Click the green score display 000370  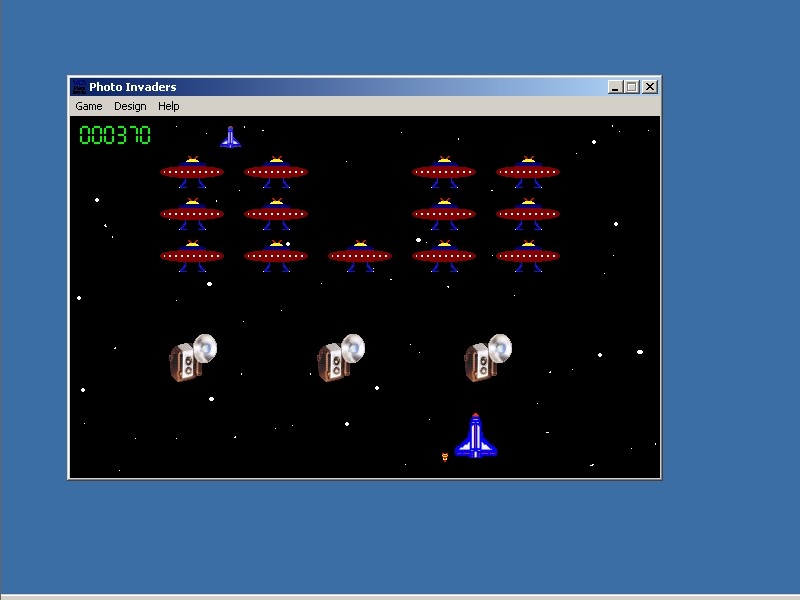pos(115,135)
